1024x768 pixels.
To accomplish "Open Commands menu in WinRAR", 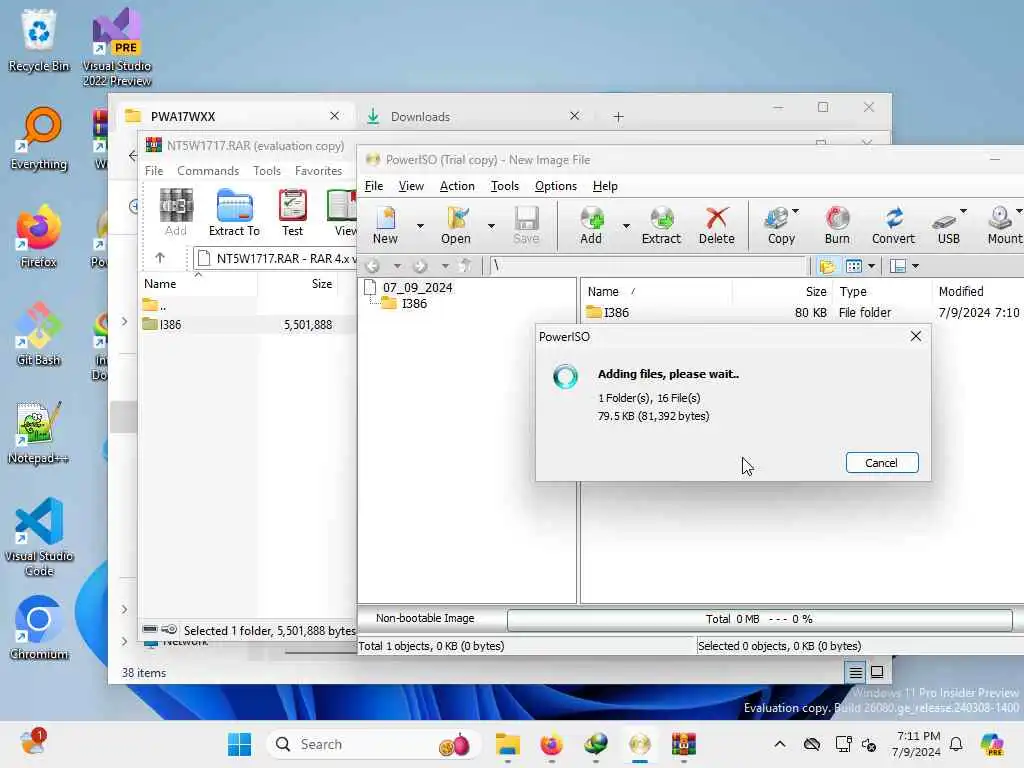I will tap(208, 170).
